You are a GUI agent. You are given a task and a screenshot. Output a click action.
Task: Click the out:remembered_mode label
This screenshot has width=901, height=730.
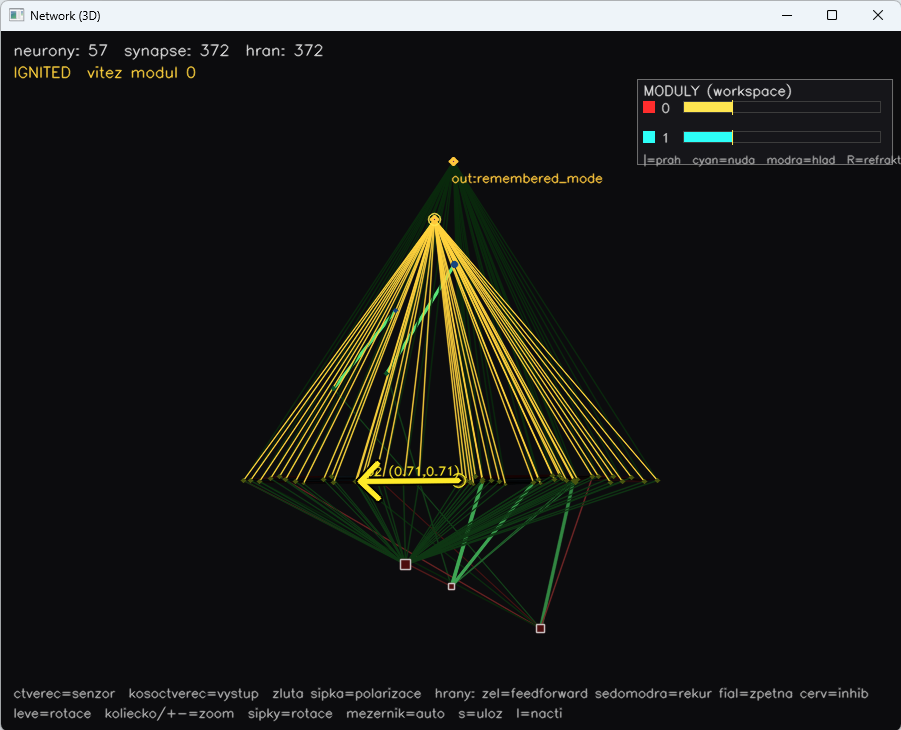(527, 179)
